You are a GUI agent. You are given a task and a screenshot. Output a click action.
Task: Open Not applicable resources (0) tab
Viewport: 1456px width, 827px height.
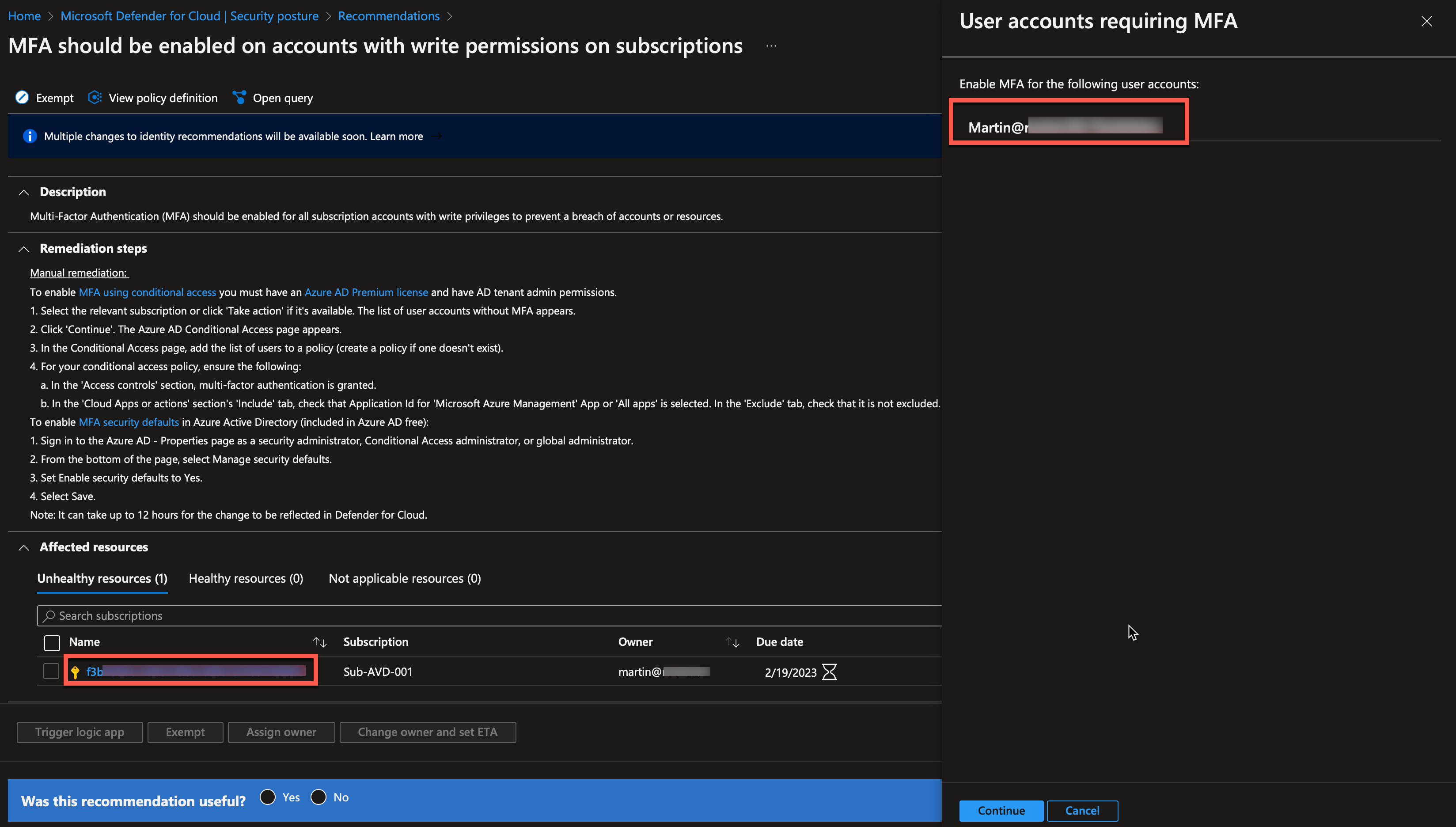(405, 579)
